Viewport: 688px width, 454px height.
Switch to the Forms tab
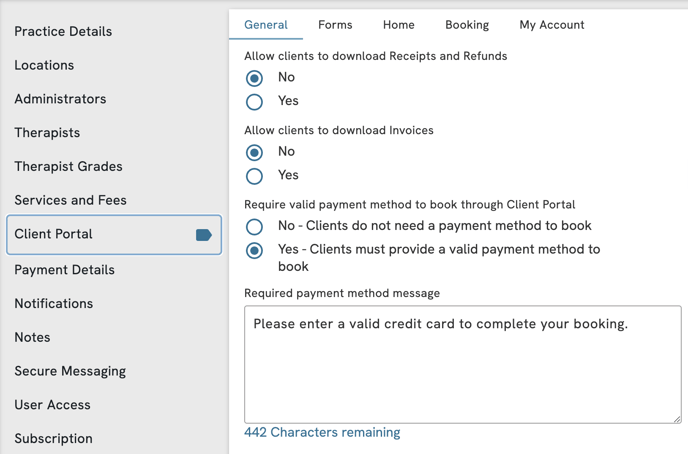[x=335, y=25]
